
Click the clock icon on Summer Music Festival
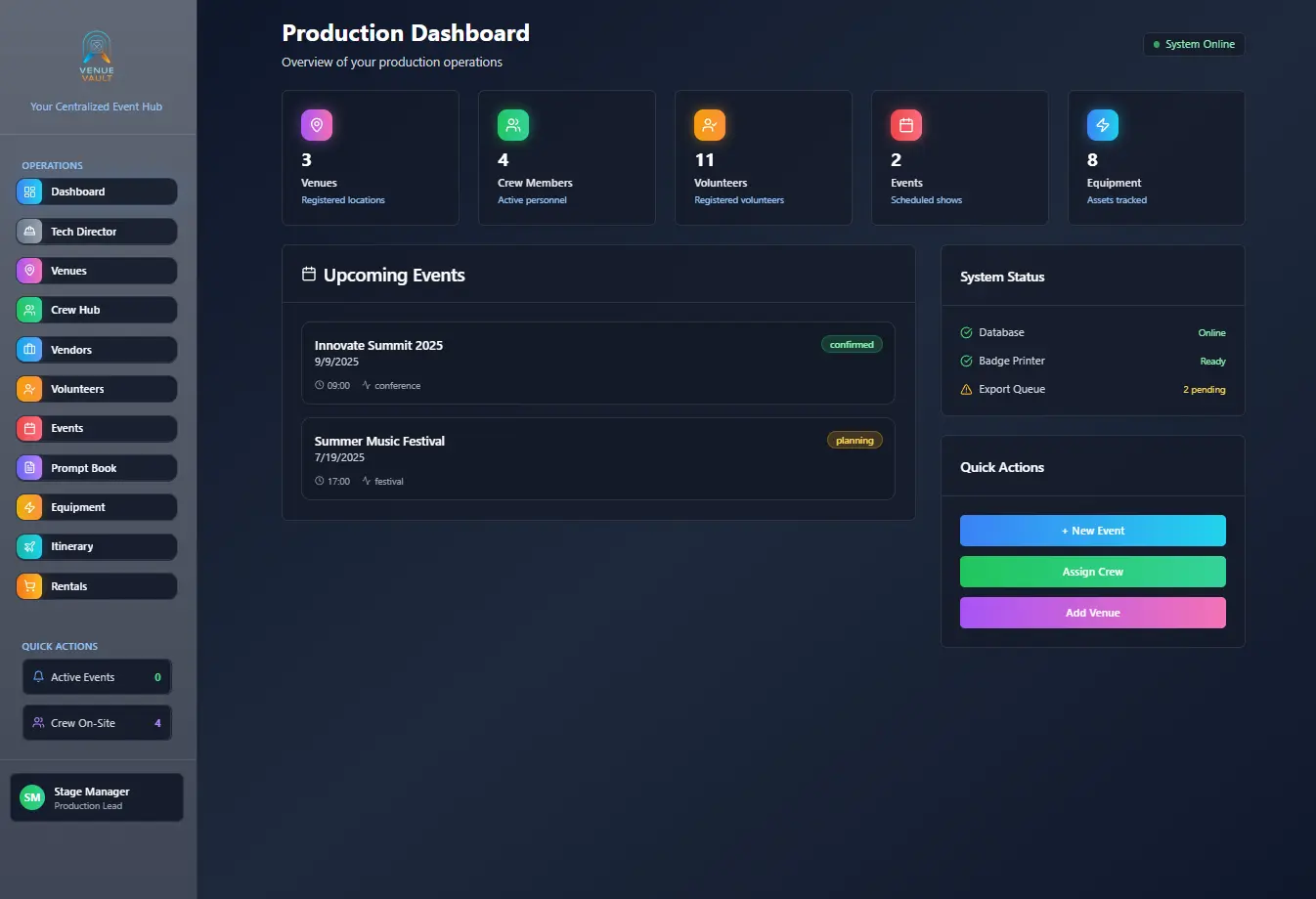click(320, 481)
